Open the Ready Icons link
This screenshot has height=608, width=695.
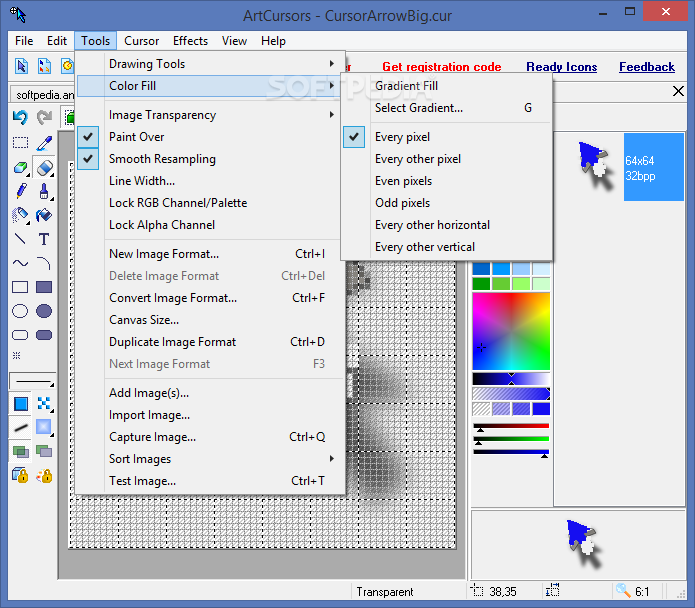pos(562,67)
